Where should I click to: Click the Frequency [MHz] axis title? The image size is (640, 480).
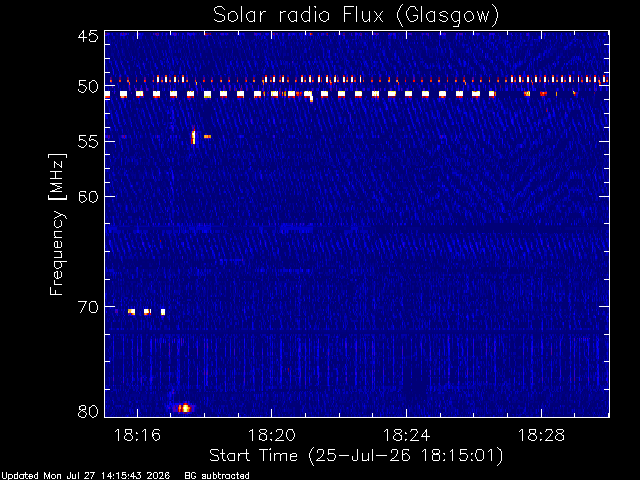point(57,224)
